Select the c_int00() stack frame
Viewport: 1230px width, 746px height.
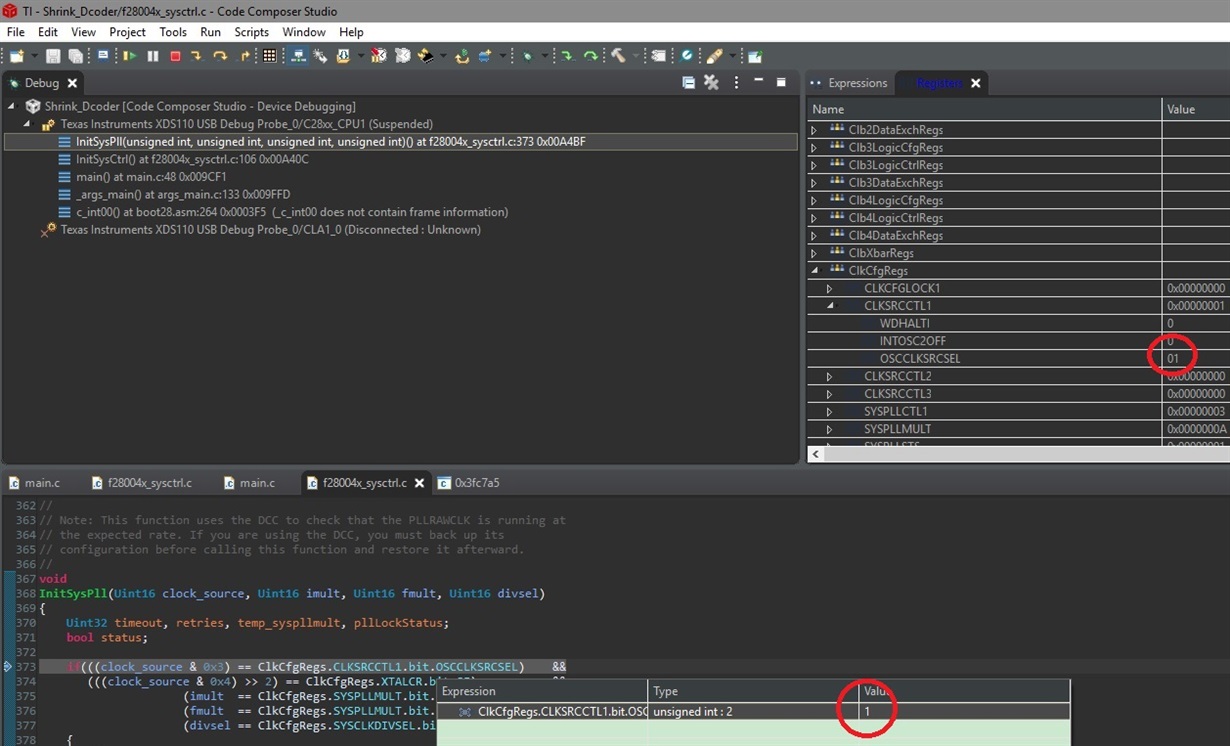point(292,212)
